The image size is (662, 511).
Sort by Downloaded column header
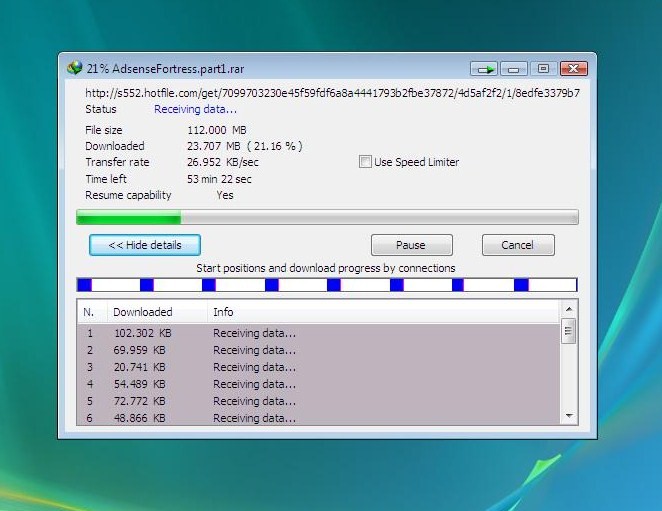[157, 312]
